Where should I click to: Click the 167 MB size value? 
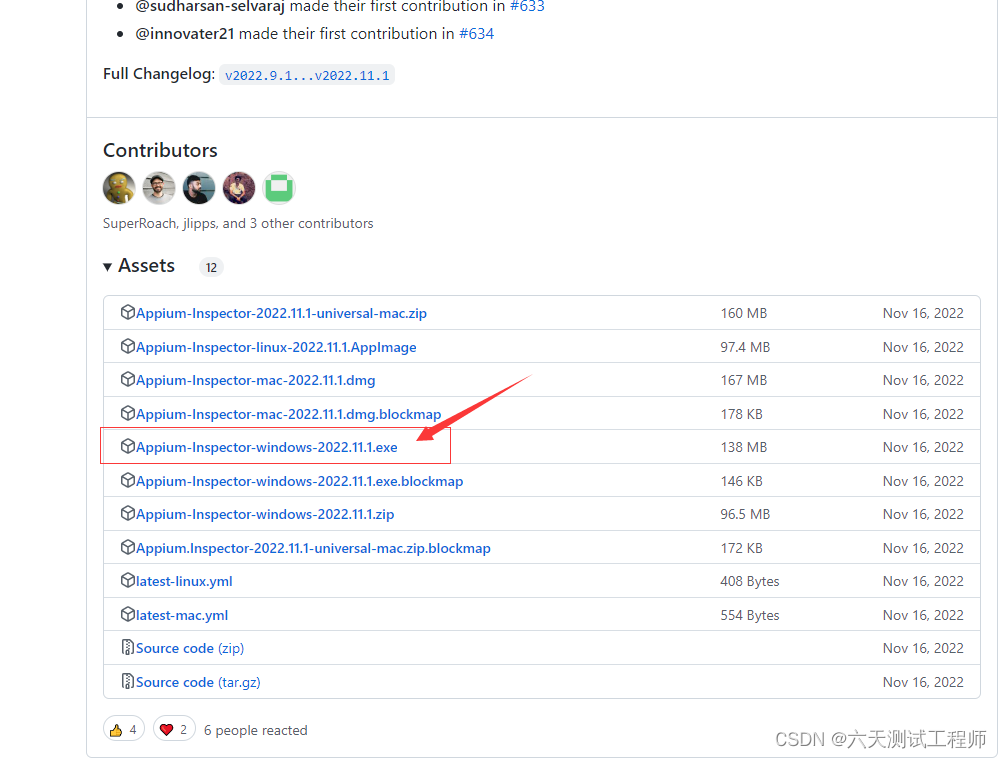(x=744, y=380)
